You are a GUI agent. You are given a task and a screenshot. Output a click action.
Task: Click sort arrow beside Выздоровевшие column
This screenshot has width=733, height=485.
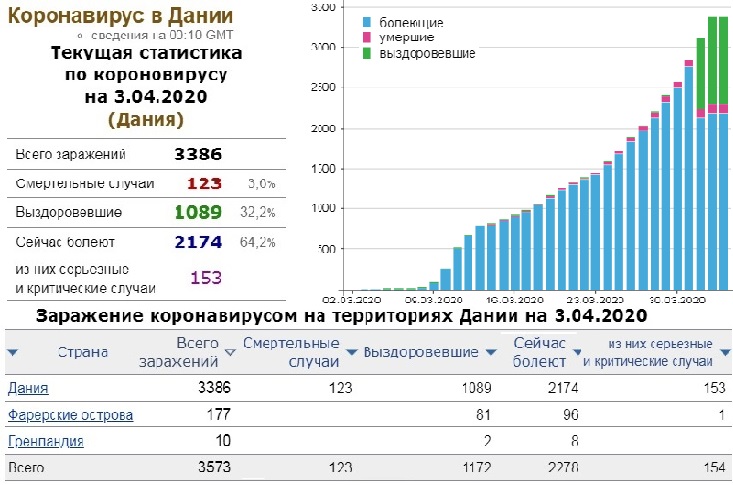point(491,352)
